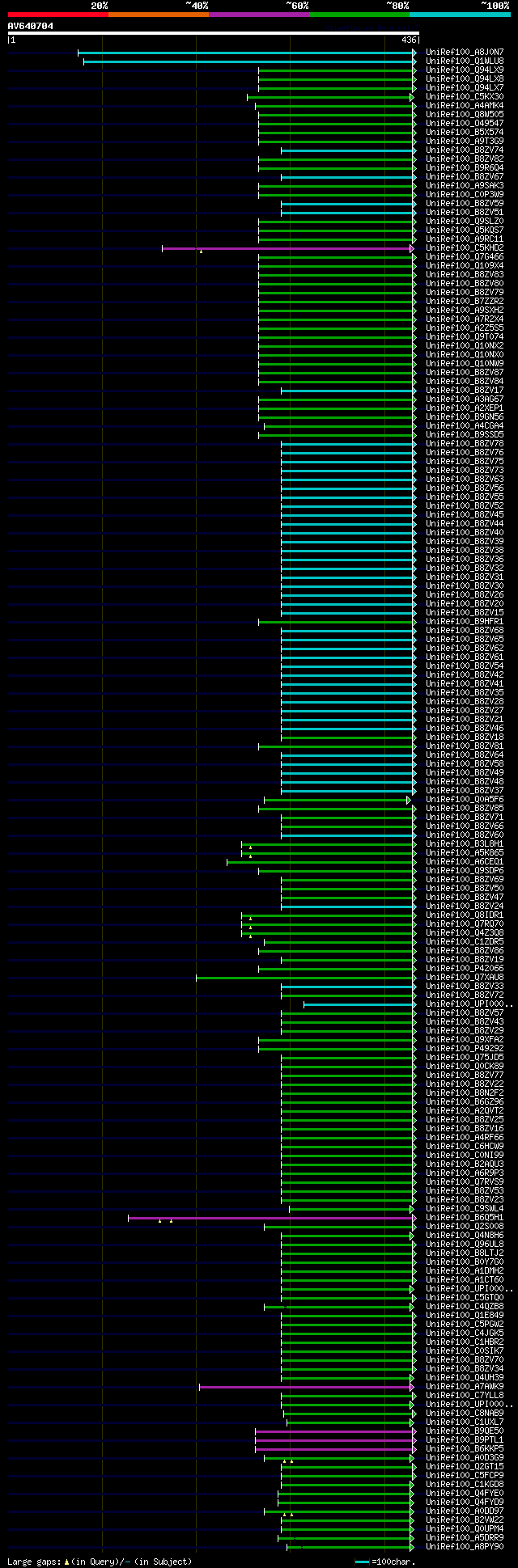The image size is (518, 1568).
Task: Click the yellow gap marker on the C5KHD2 alignment
Action: coord(201,252)
